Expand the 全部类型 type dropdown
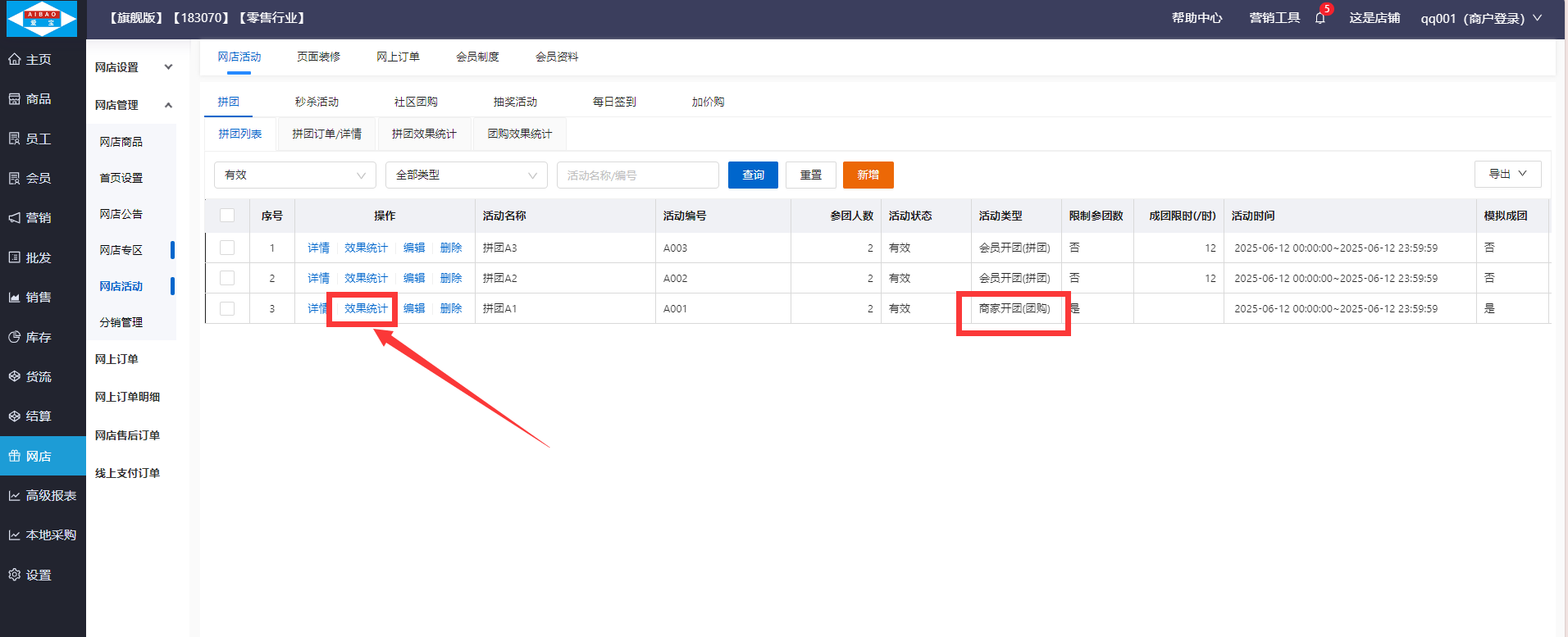The height and width of the screenshot is (637, 1568). [x=466, y=175]
